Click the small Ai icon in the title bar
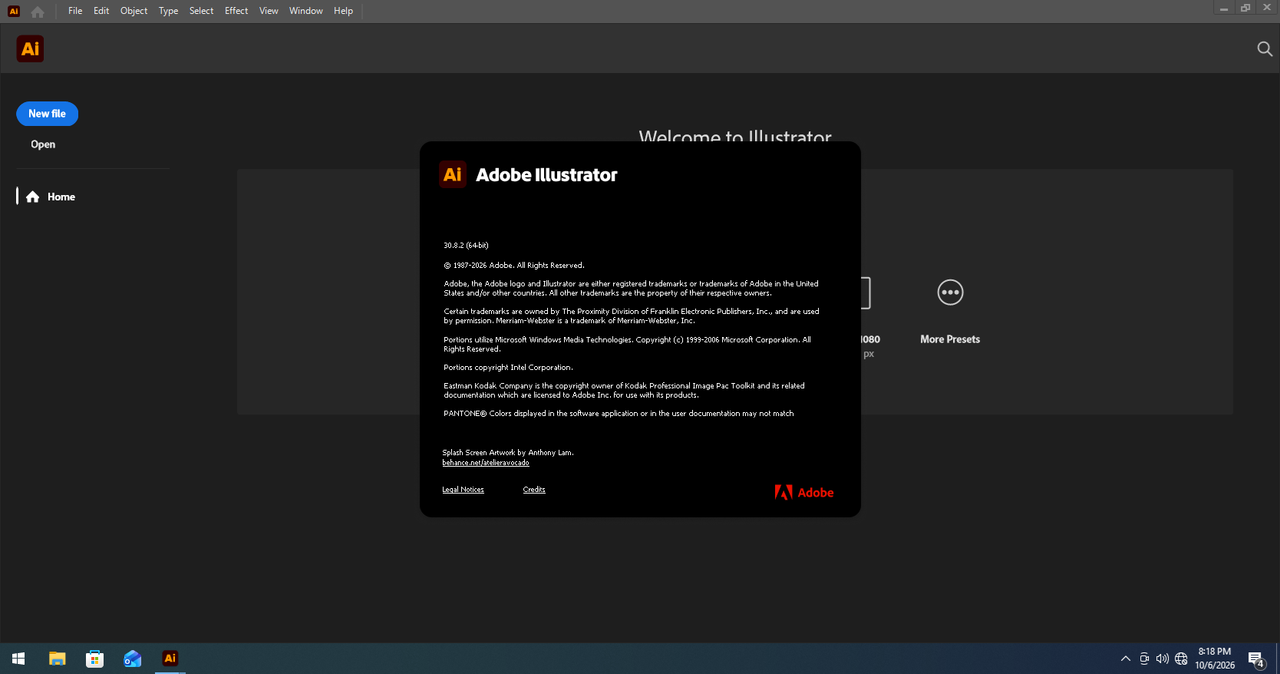 (13, 11)
